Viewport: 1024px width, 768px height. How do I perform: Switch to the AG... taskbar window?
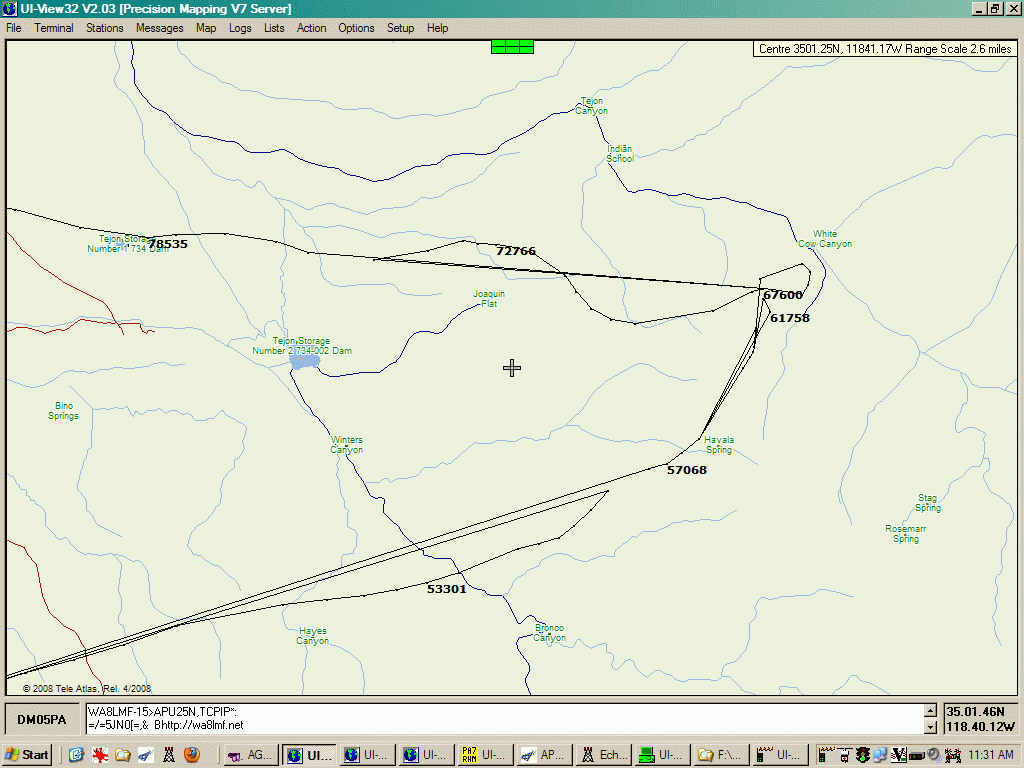pyautogui.click(x=249, y=755)
